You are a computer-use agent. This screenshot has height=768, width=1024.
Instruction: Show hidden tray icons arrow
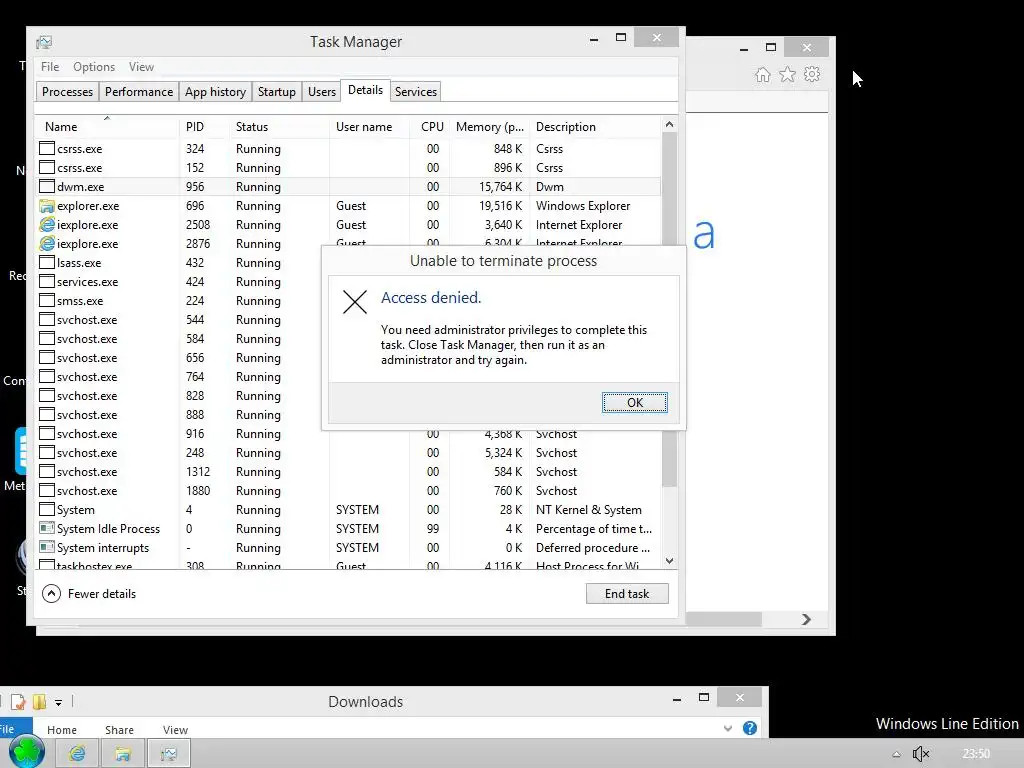tap(897, 754)
